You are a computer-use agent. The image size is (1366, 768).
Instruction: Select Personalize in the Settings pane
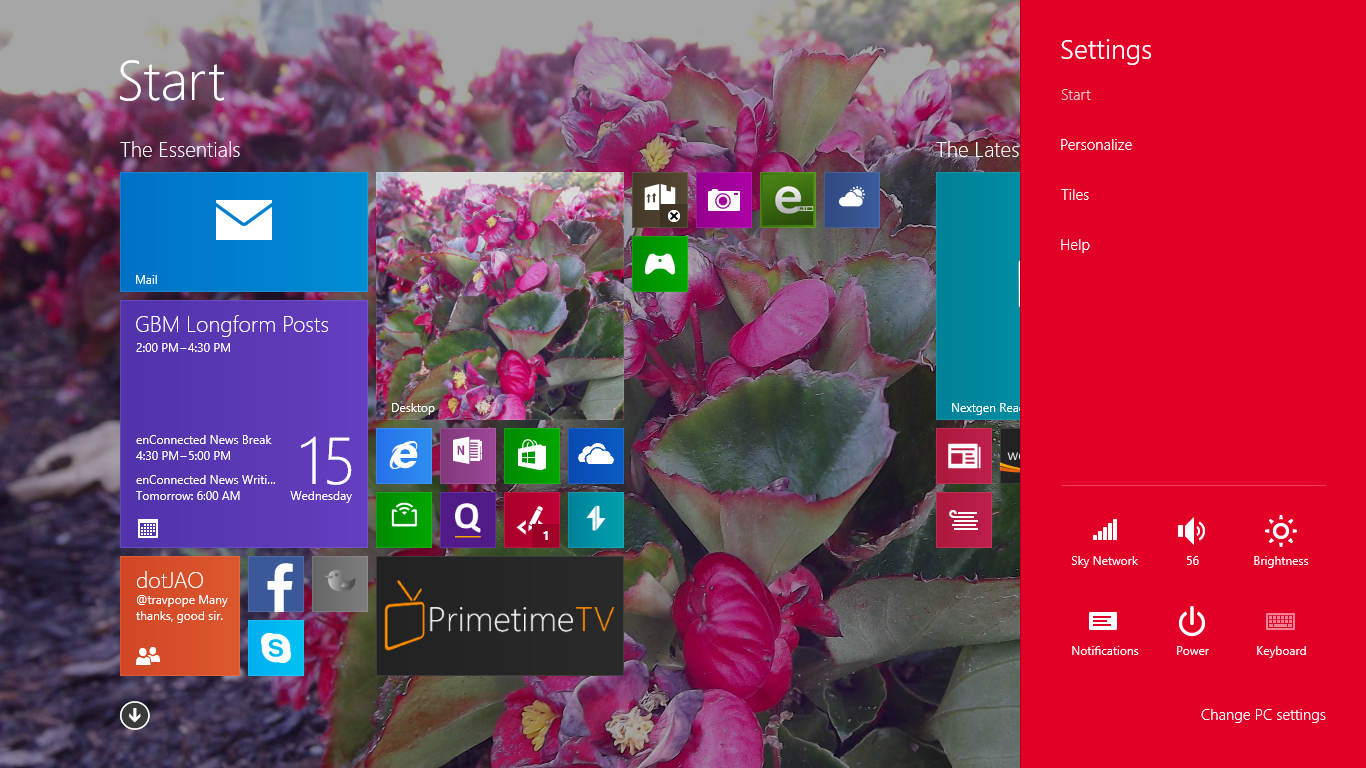pos(1096,145)
